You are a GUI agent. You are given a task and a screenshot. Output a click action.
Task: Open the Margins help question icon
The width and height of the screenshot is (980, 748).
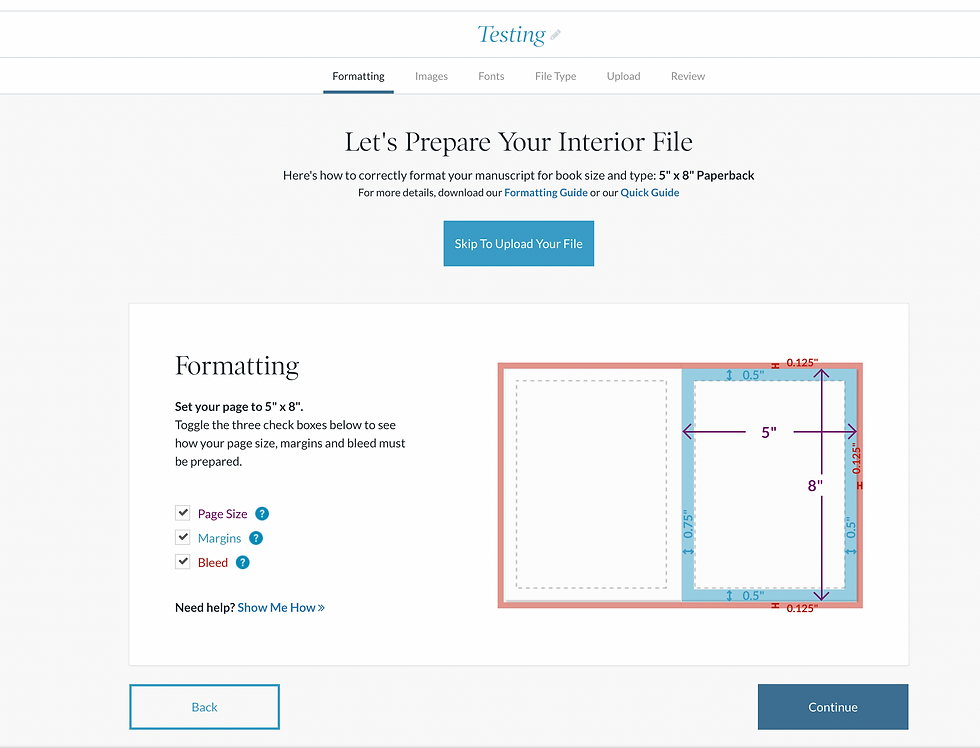256,538
